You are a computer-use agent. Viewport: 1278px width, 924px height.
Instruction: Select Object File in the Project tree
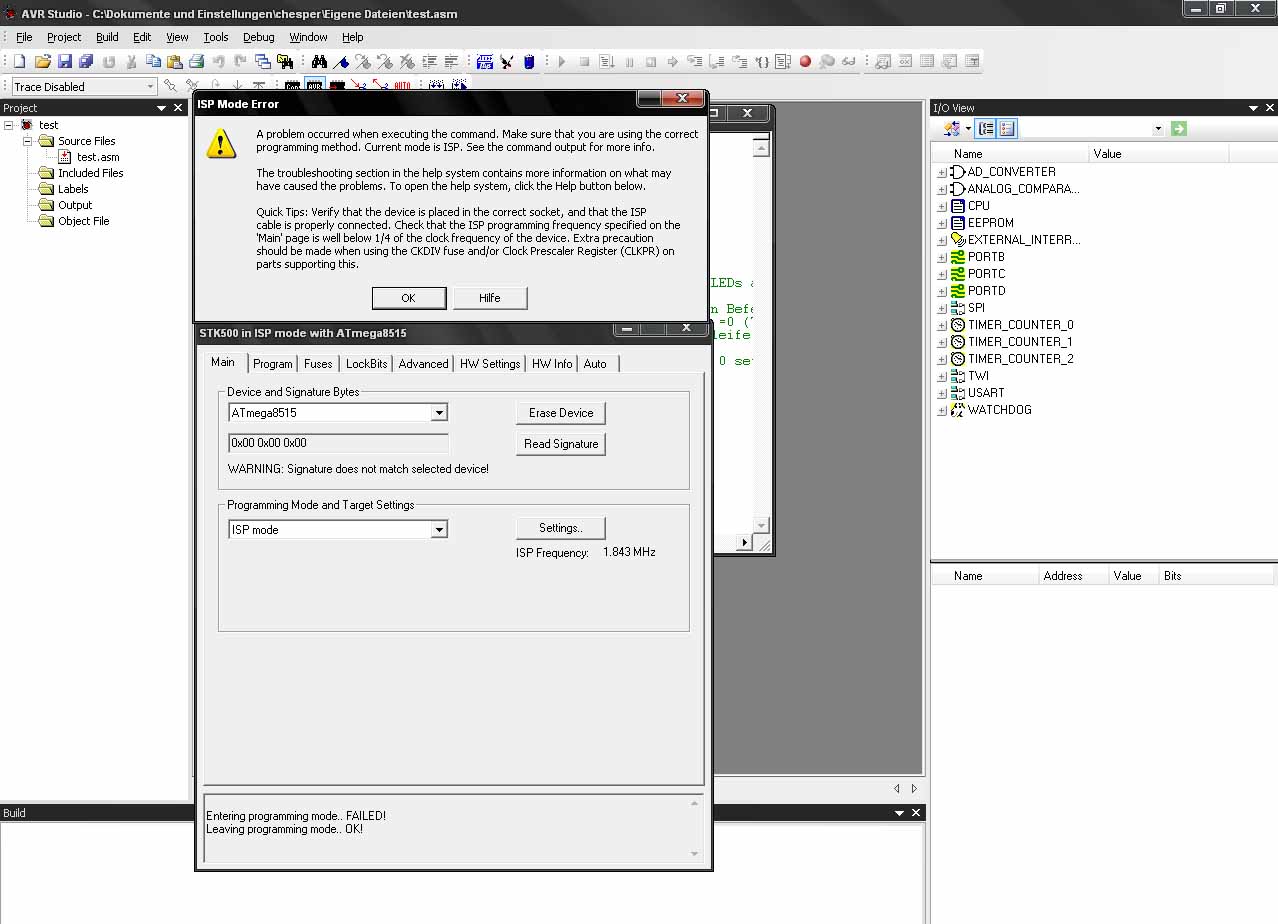pyautogui.click(x=83, y=221)
